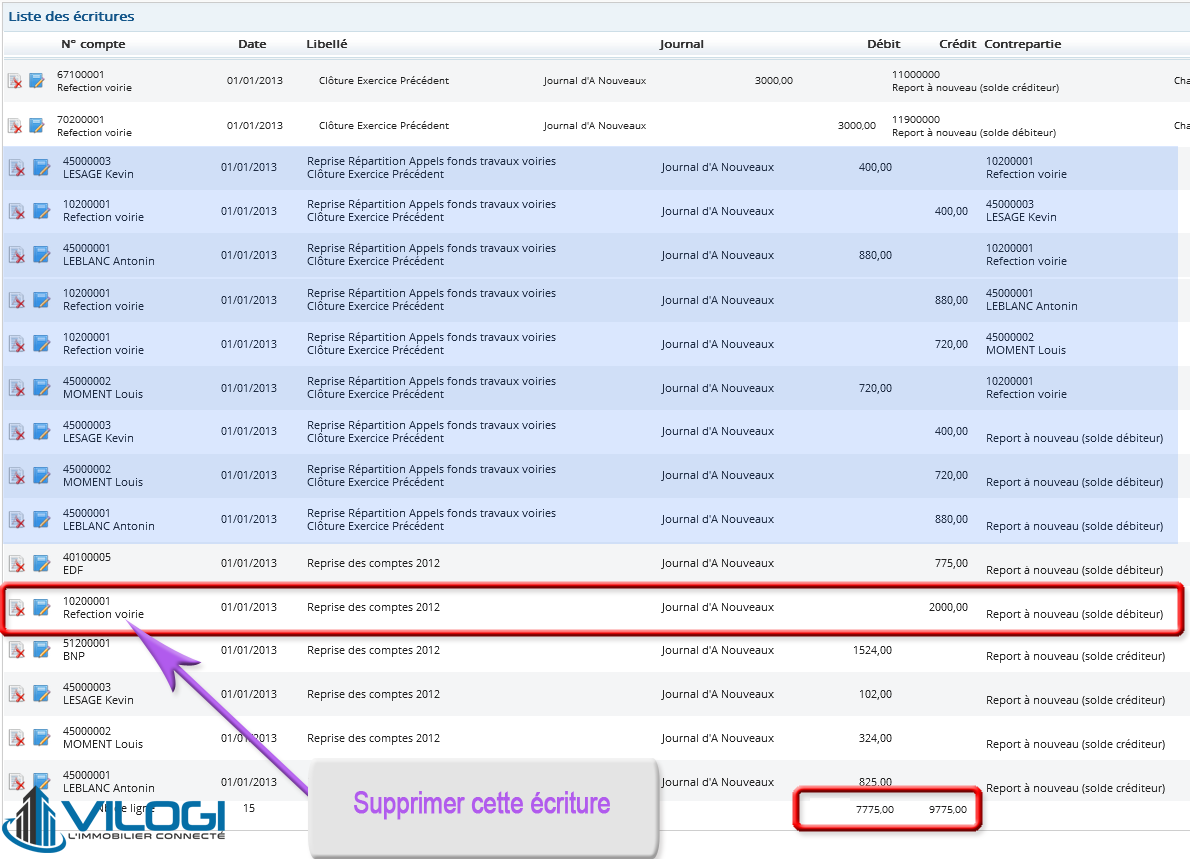Image resolution: width=1190 pixels, height=859 pixels.
Task: Delete the 40100005 EDF entry
Action: coord(17,564)
